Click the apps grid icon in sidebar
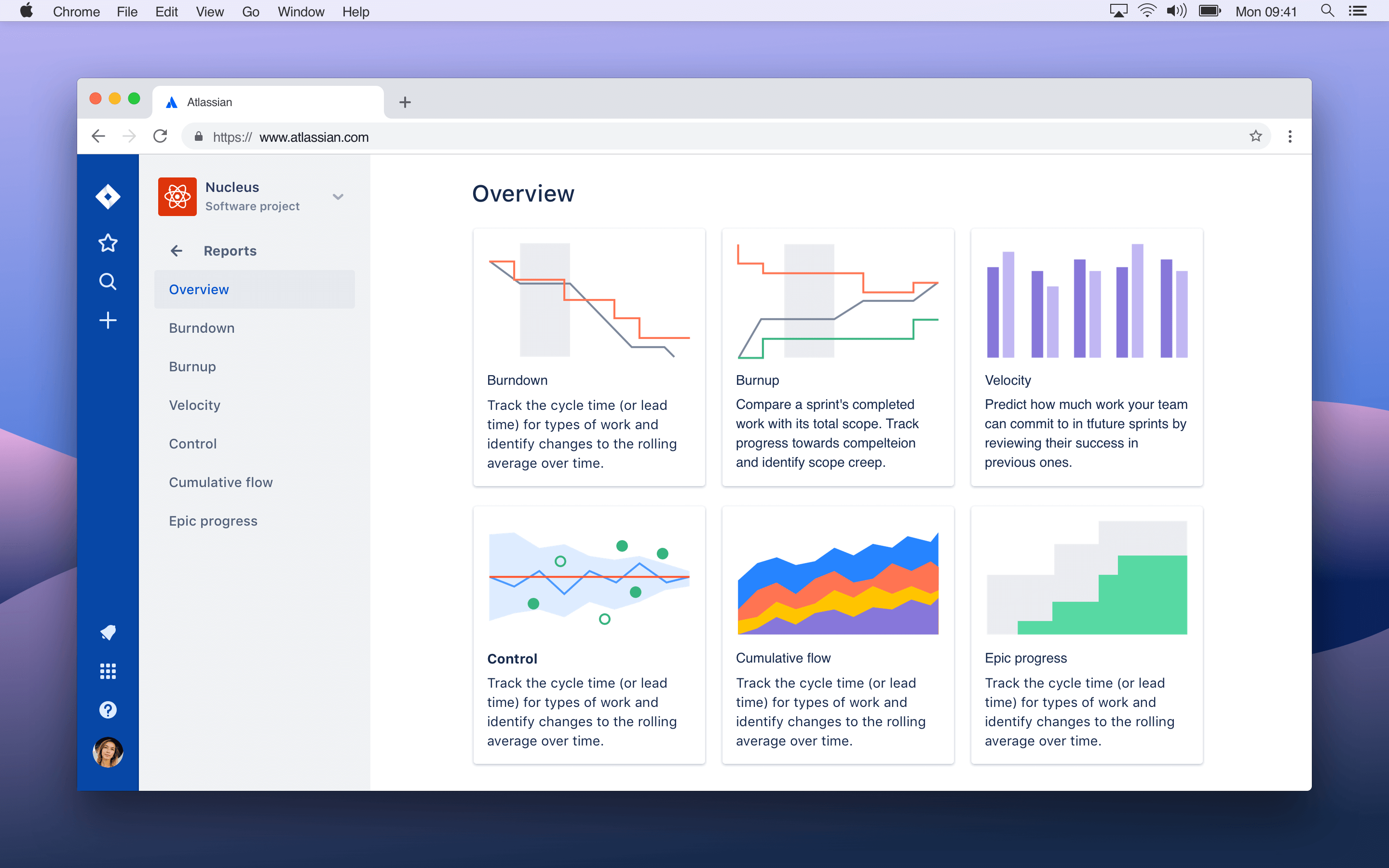This screenshot has height=868, width=1389. pos(107,671)
